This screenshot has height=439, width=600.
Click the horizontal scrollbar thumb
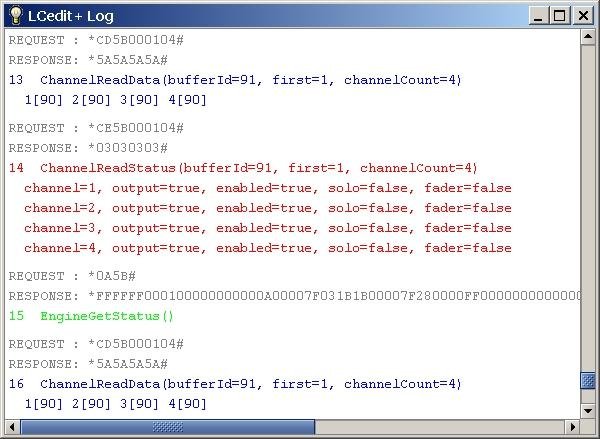(168, 426)
